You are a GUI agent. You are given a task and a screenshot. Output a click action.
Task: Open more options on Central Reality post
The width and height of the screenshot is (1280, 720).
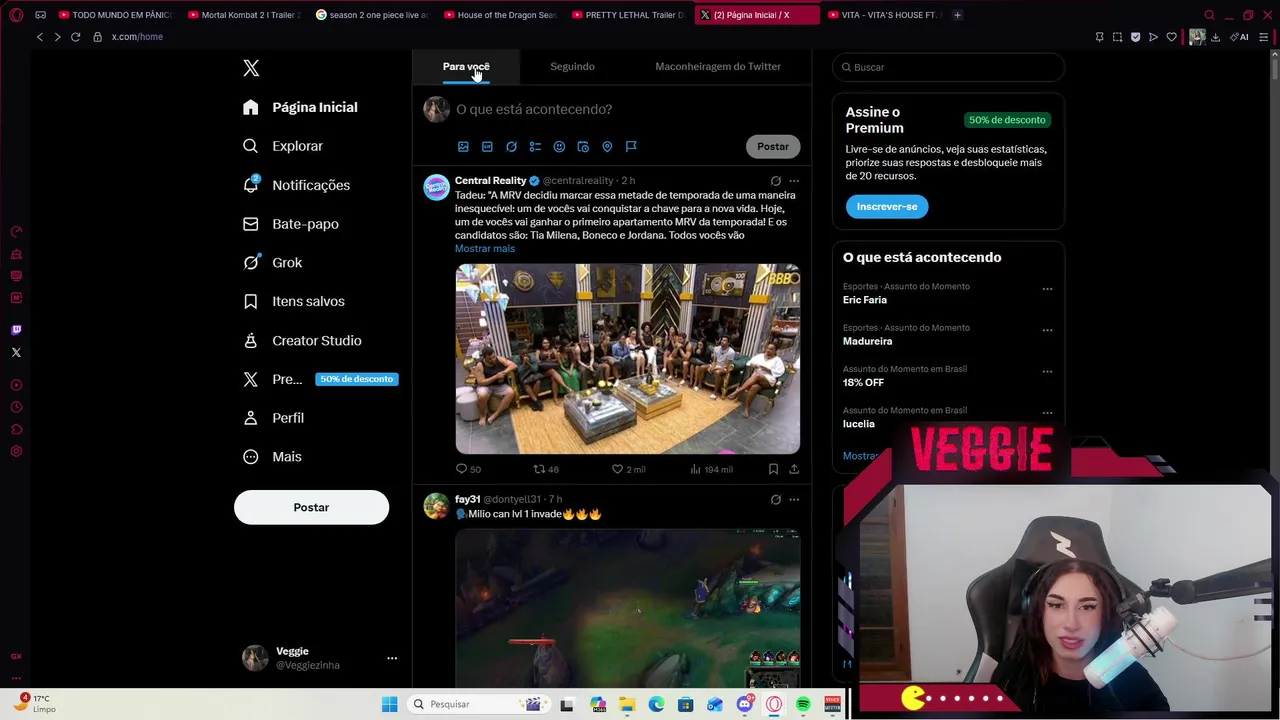[794, 181]
